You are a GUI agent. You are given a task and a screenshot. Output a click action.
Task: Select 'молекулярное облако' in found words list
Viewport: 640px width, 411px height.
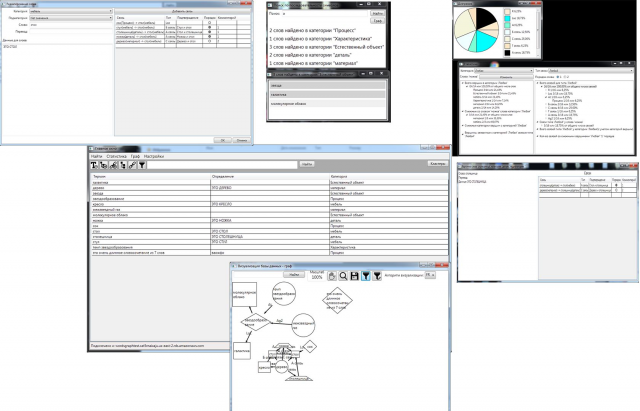327,104
